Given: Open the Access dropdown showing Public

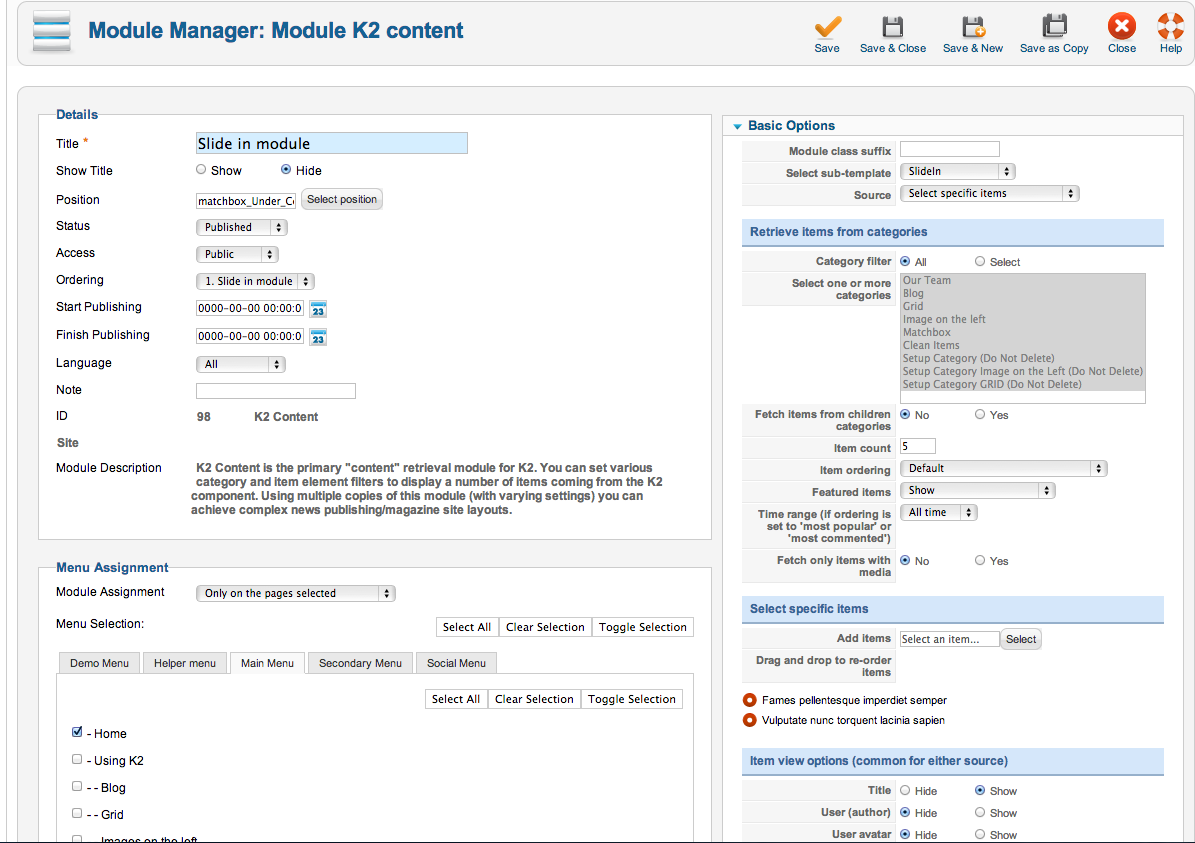Looking at the screenshot, I should pos(237,254).
